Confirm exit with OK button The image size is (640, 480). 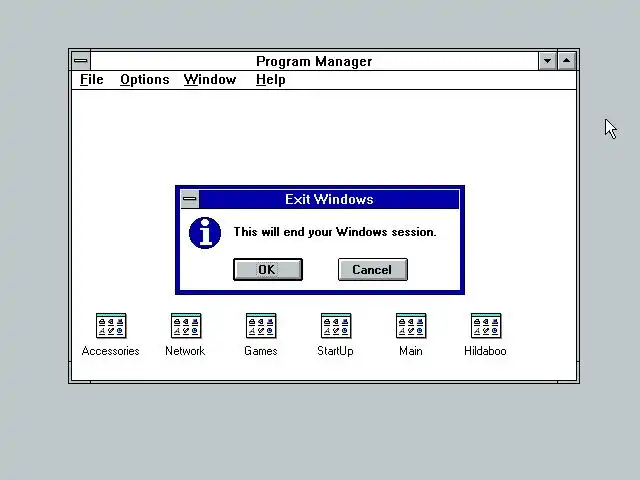[x=268, y=269]
